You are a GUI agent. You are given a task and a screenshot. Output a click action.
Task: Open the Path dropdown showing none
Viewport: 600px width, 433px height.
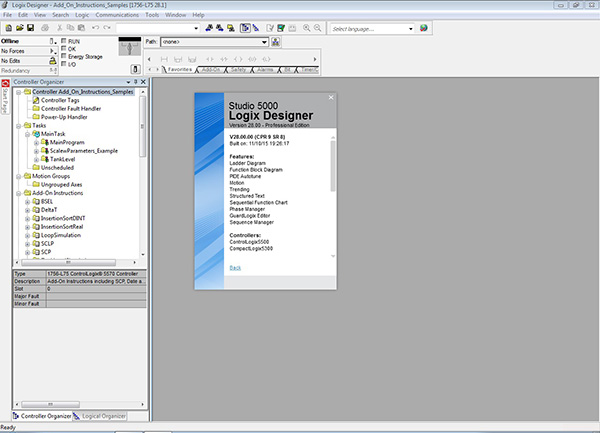coord(264,42)
